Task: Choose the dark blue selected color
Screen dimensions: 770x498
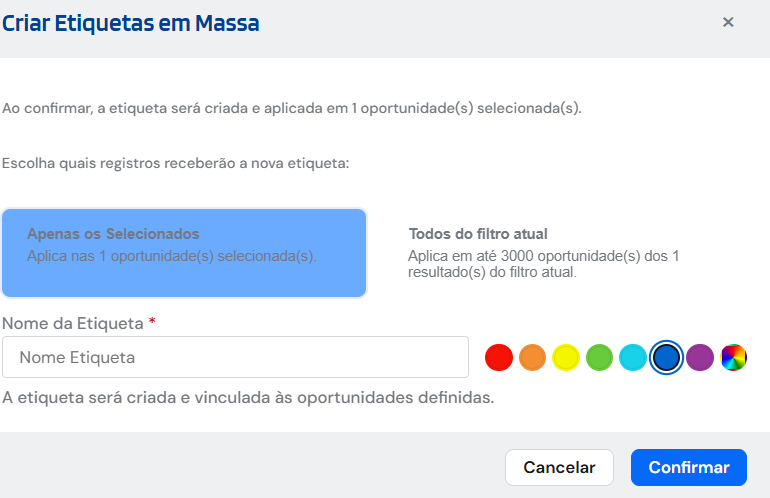Action: 666,357
